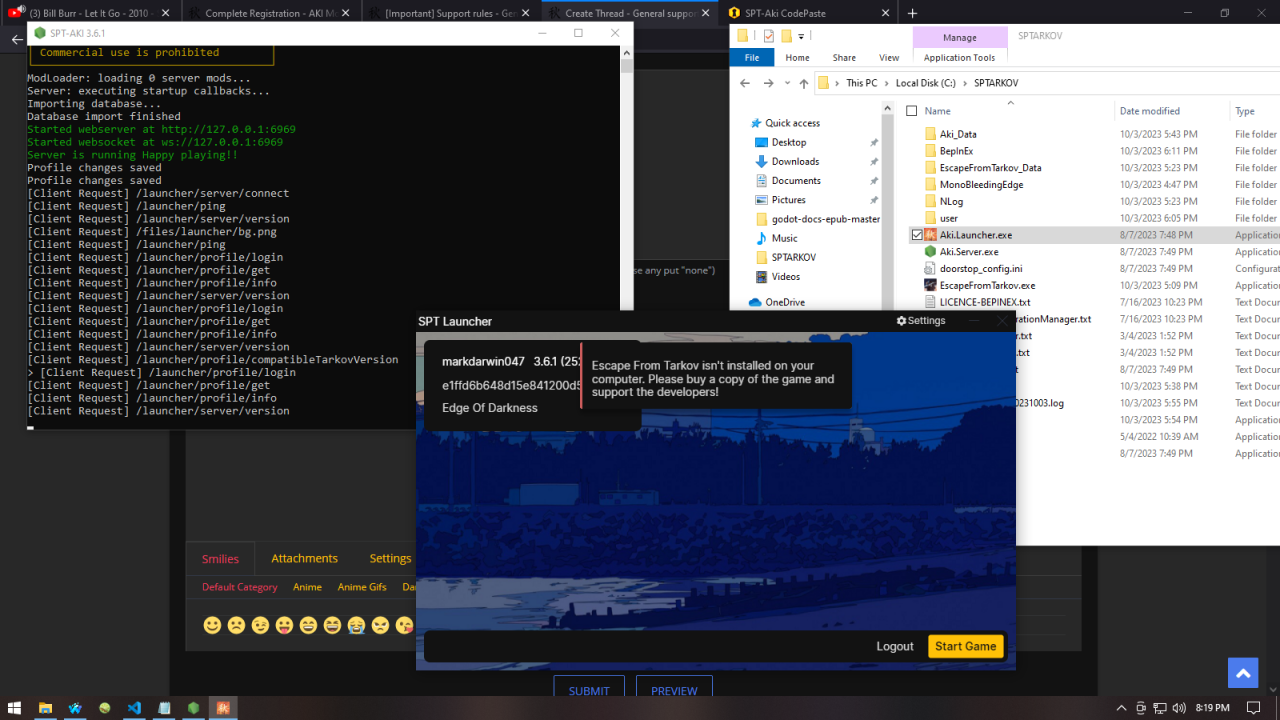Select Aki.Server.exe file icon
Screen dimensions: 1280x720
(x=930, y=252)
